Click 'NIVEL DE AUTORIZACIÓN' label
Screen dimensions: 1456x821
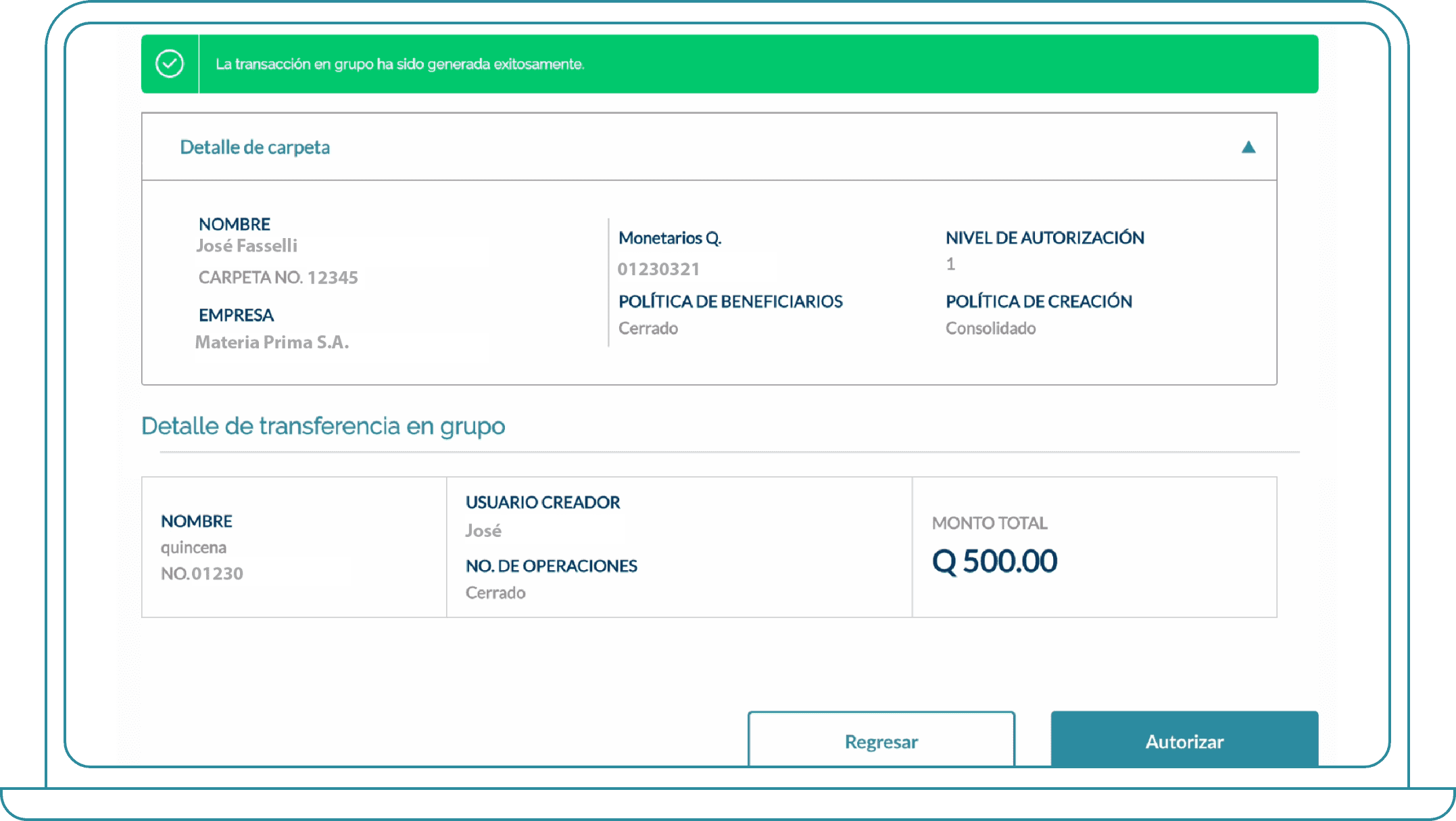(x=1045, y=238)
